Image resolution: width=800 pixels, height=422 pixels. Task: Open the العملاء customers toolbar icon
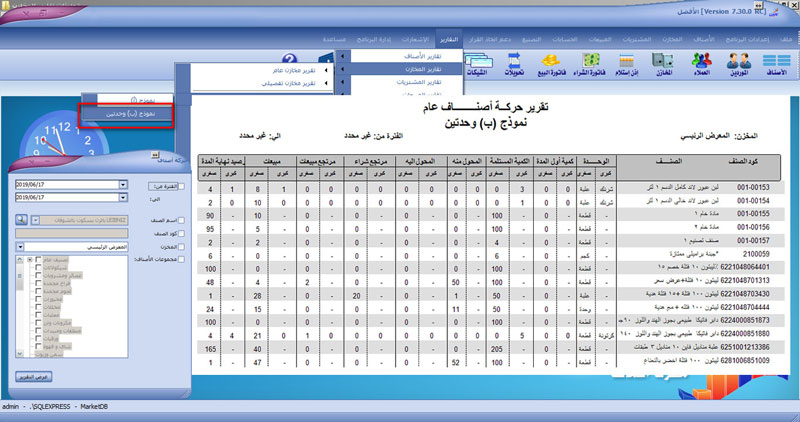coord(702,65)
